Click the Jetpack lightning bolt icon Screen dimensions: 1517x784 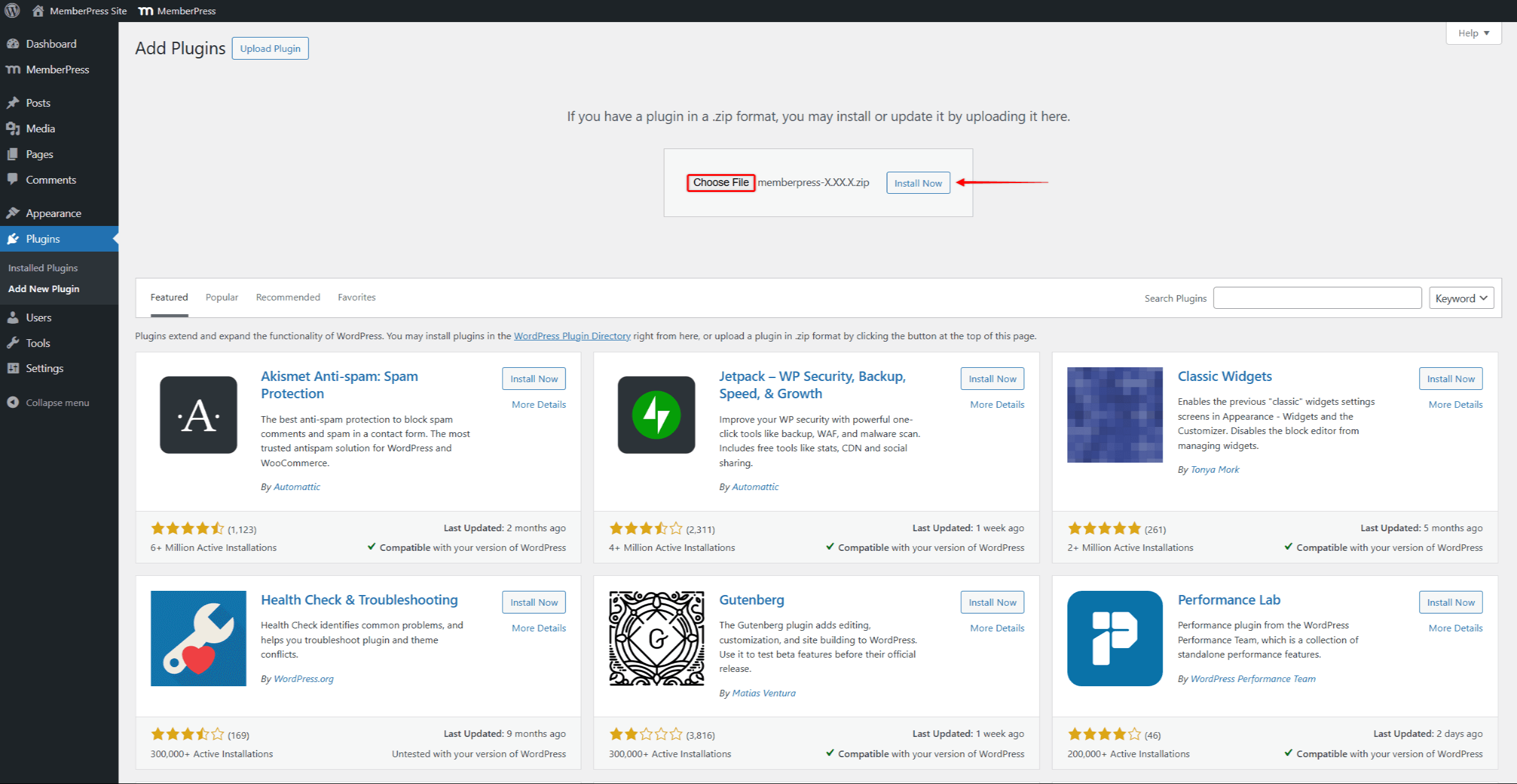(x=656, y=415)
